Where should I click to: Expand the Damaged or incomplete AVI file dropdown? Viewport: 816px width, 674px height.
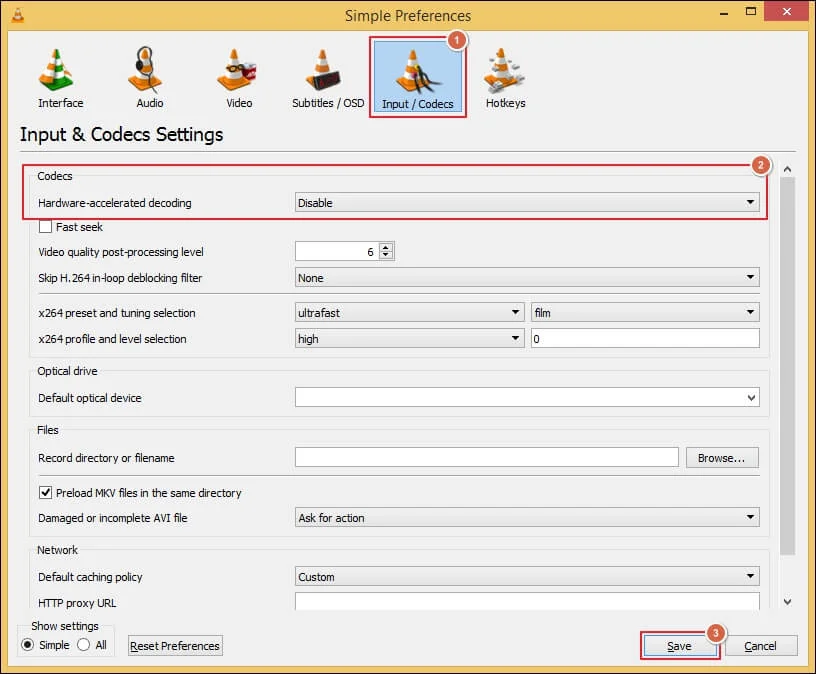tap(527, 518)
